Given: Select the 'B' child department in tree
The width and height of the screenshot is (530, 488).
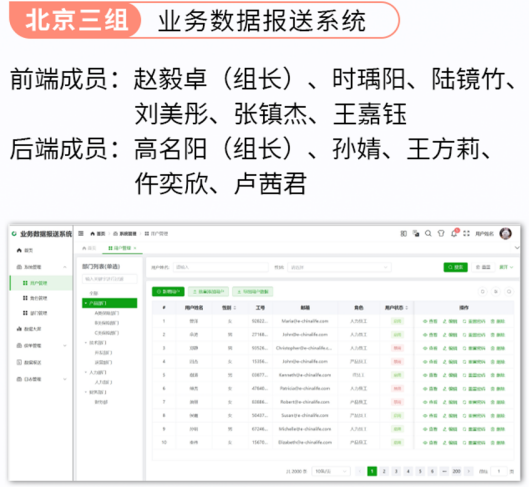Looking at the screenshot, I should click(107, 323).
